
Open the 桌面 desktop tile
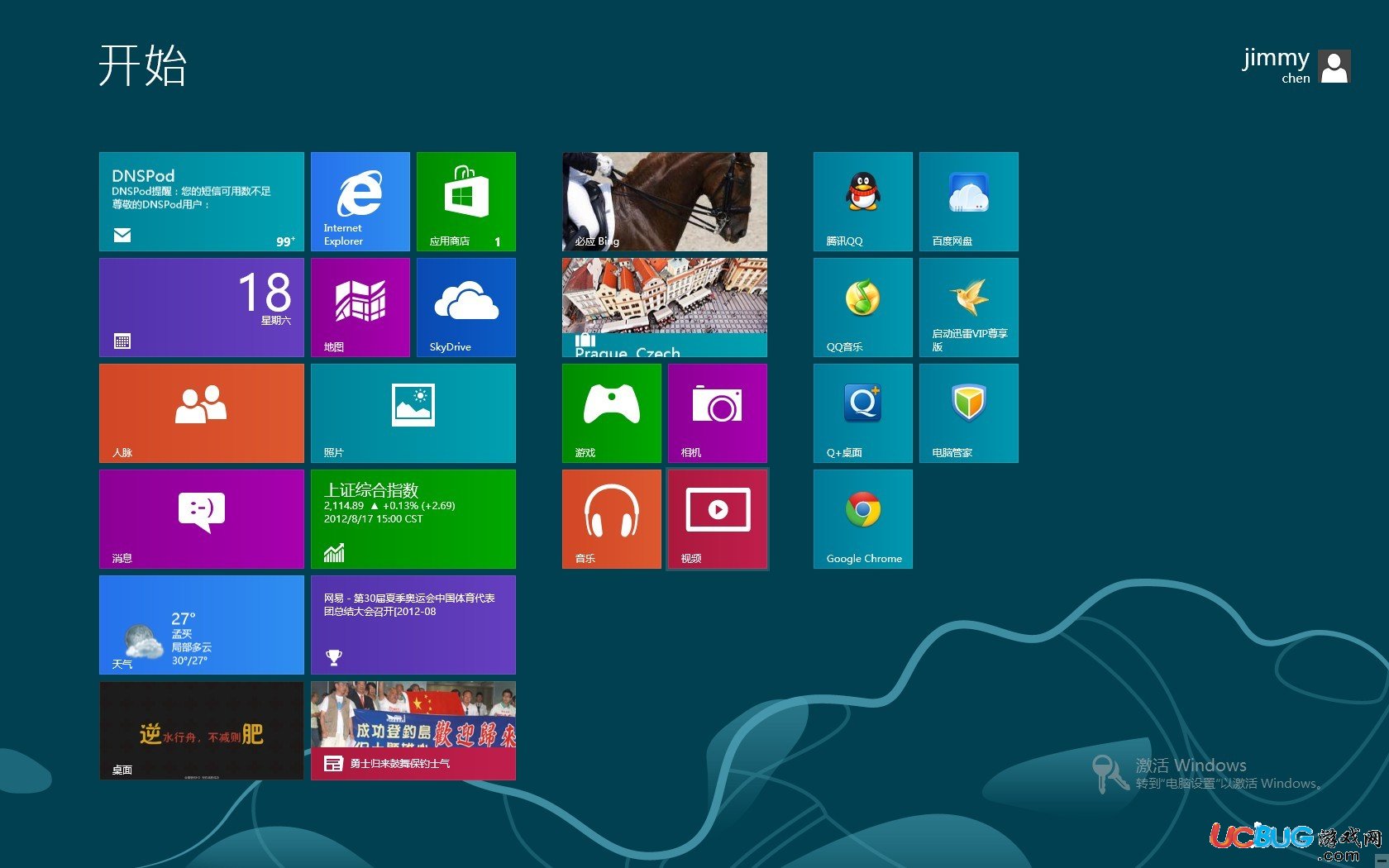point(202,731)
